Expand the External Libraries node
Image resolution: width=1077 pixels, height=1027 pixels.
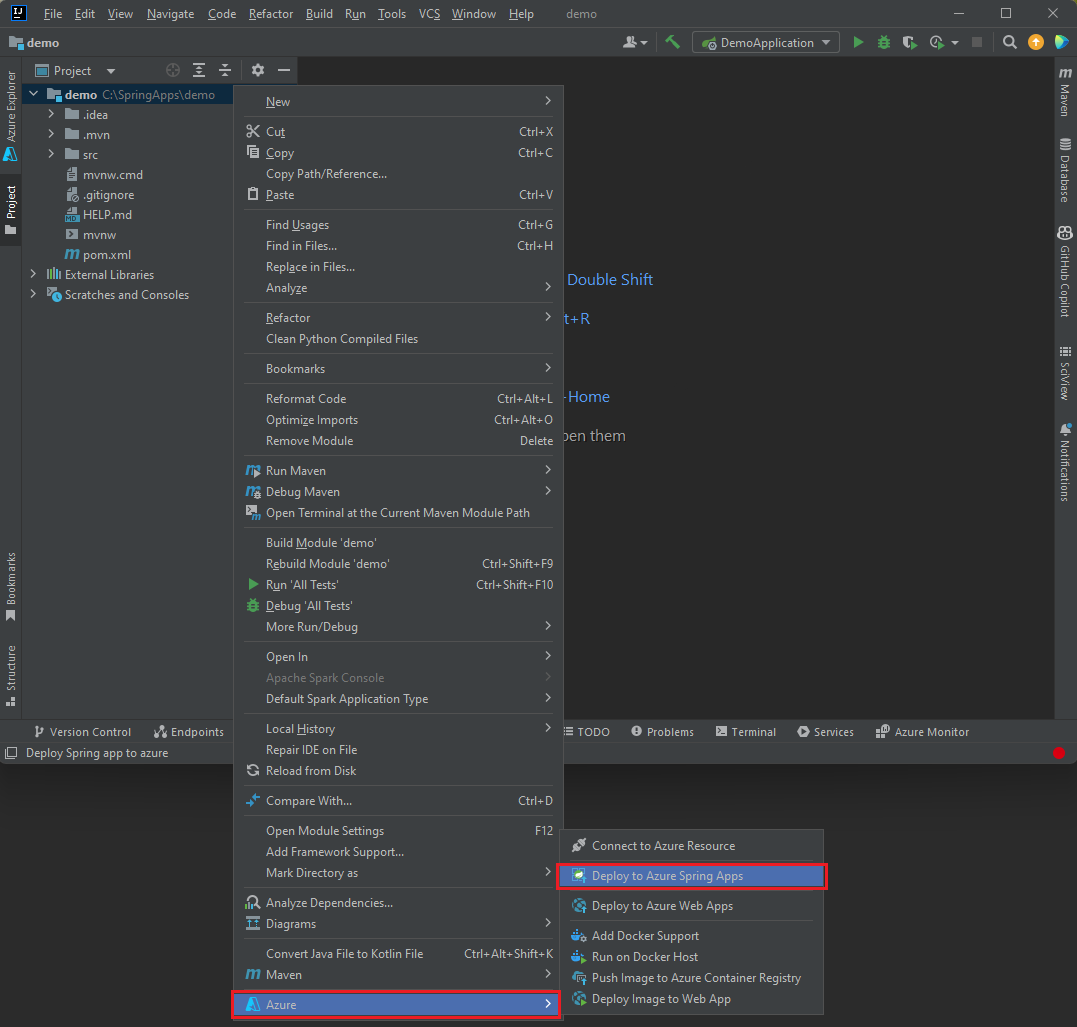33,275
